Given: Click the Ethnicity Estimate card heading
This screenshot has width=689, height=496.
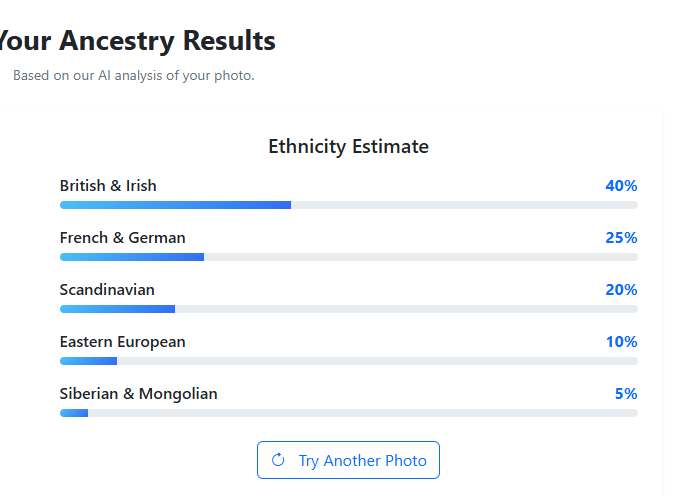Looking at the screenshot, I should [348, 147].
